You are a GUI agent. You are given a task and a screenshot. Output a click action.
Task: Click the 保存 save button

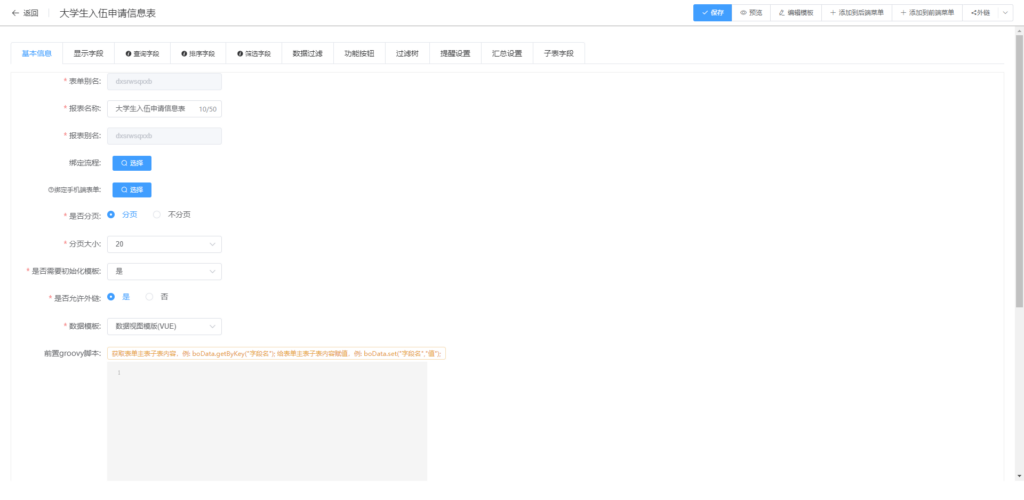point(712,13)
